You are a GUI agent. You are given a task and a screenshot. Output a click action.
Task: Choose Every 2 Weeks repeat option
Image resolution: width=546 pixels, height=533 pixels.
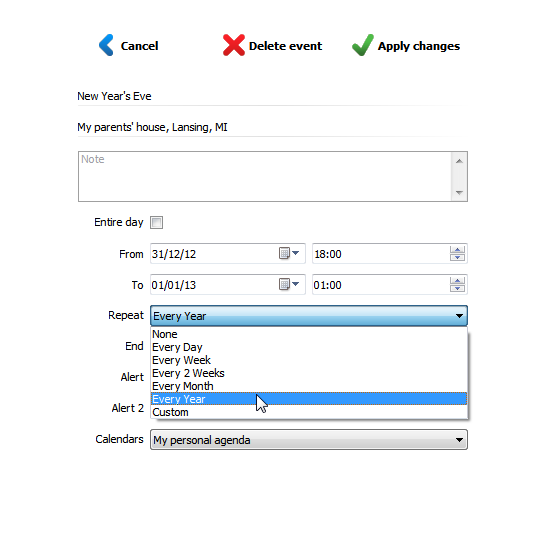pos(309,373)
